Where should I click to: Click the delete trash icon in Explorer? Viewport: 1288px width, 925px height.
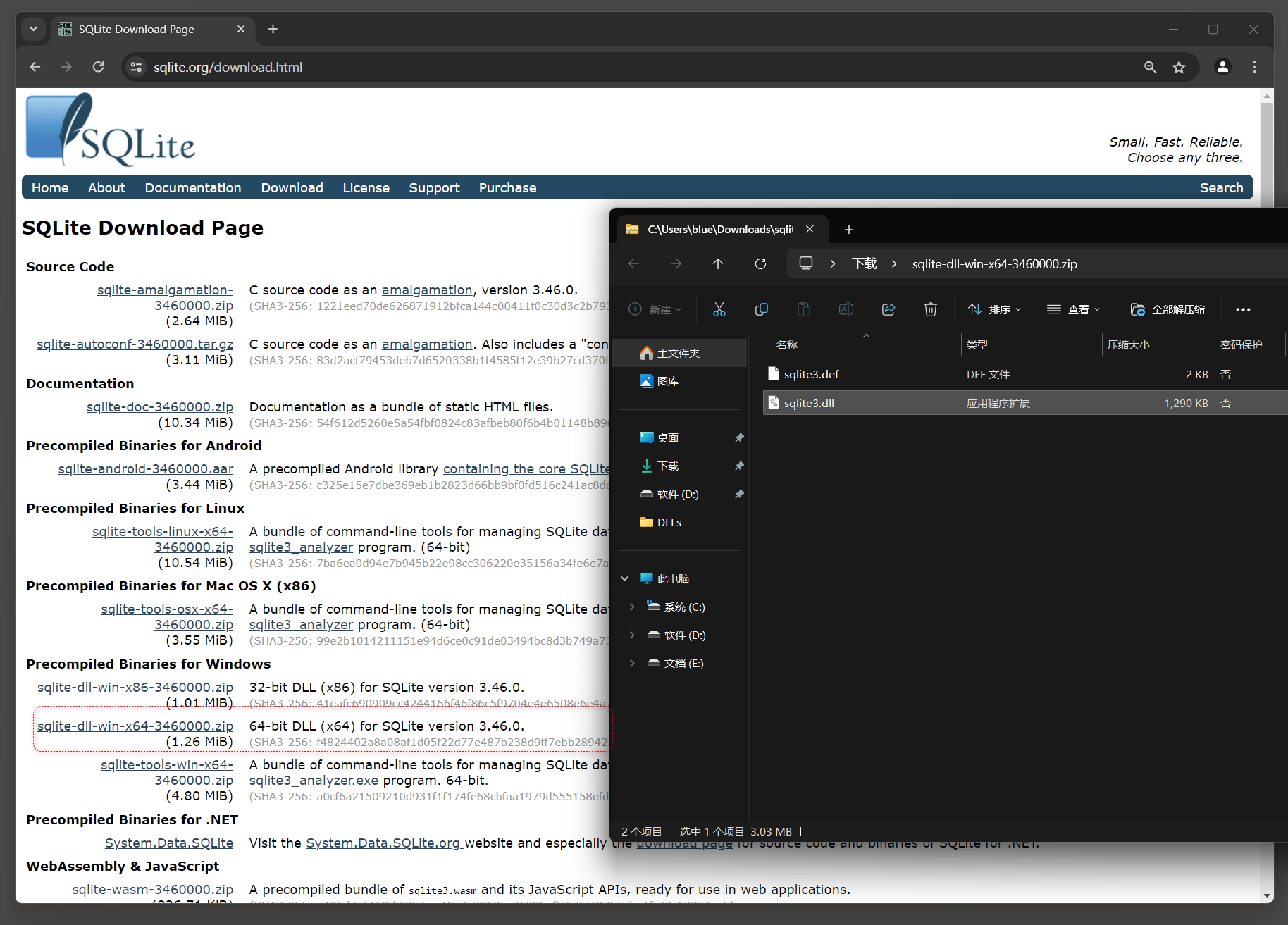click(x=930, y=309)
